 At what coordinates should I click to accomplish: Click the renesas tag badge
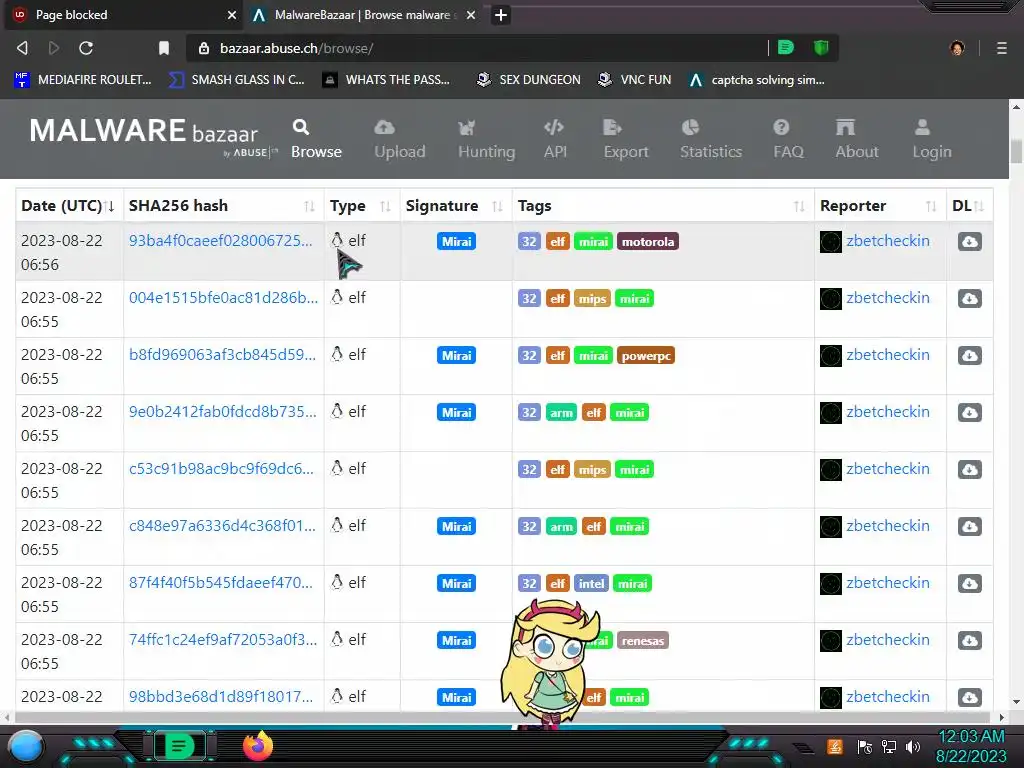(643, 641)
